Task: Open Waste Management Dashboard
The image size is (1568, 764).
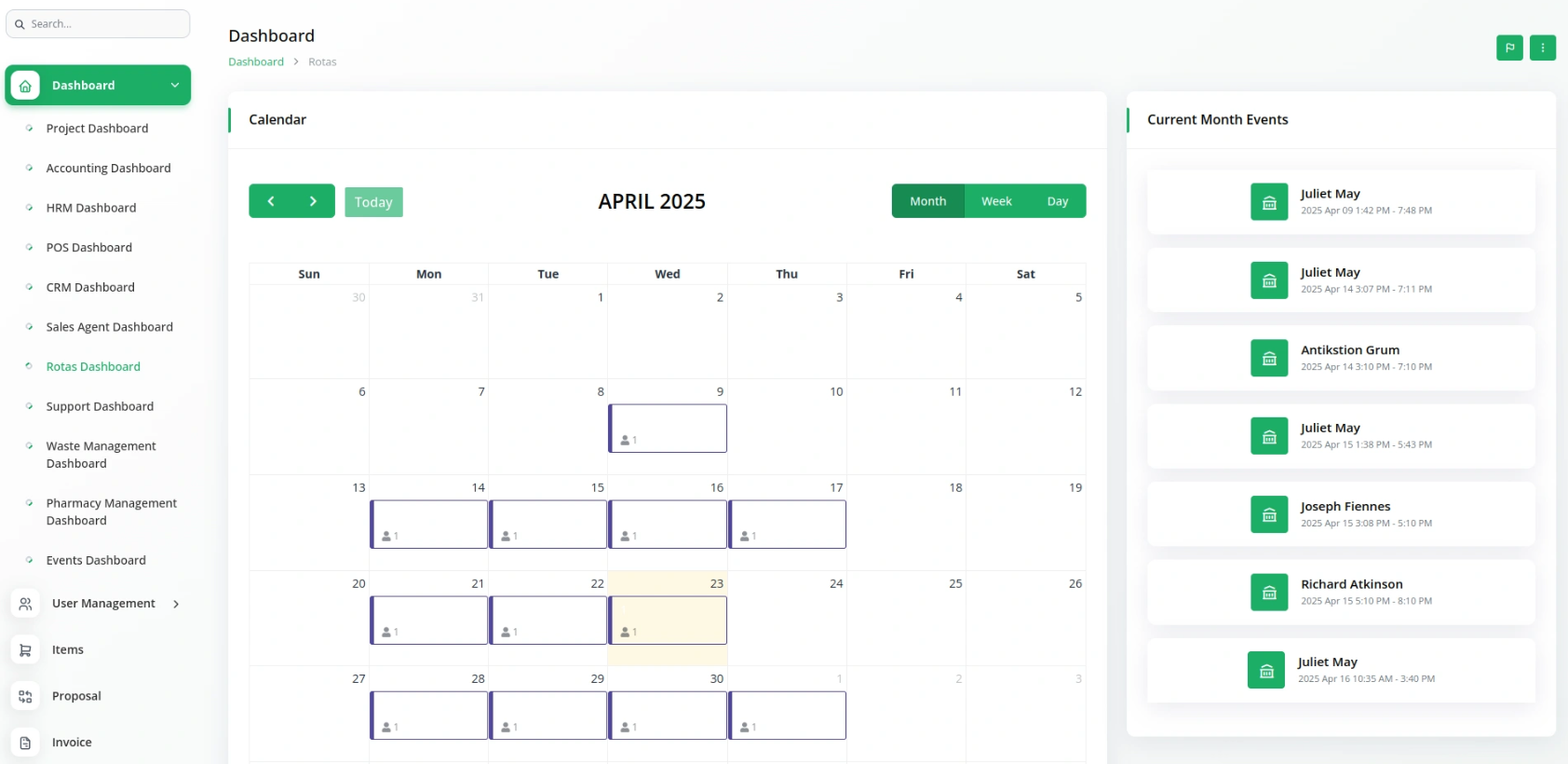Action: coord(101,455)
